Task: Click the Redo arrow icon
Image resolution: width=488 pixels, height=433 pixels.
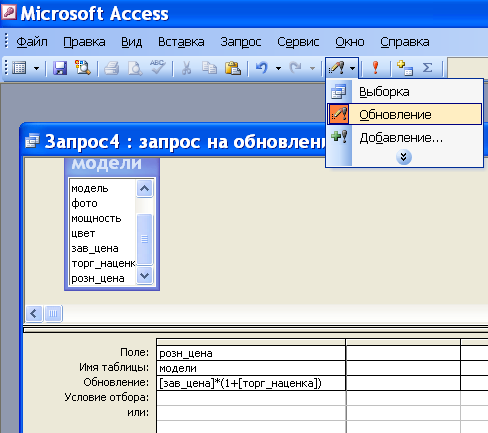Action: [296, 68]
